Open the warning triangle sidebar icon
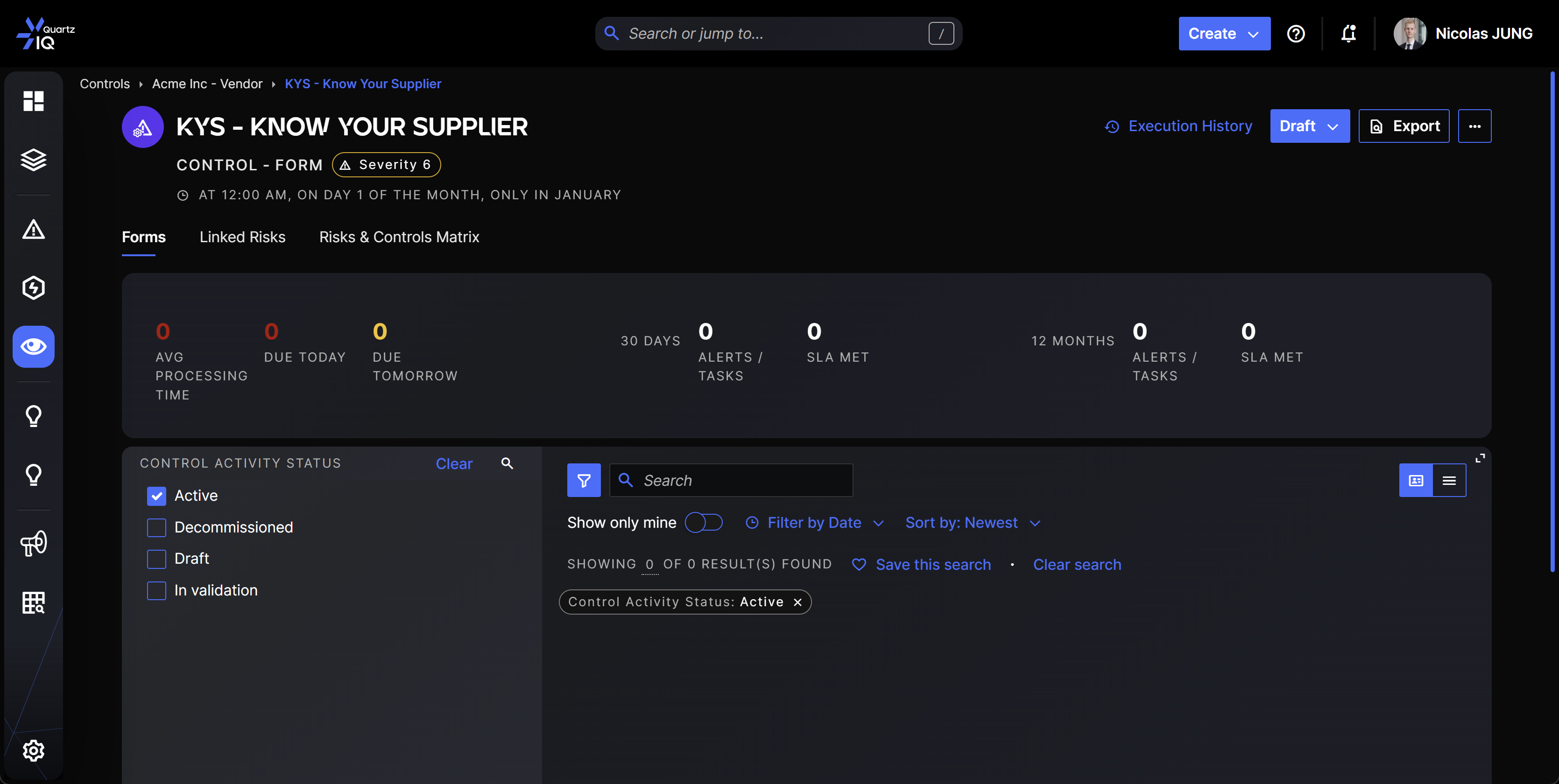 click(33, 229)
